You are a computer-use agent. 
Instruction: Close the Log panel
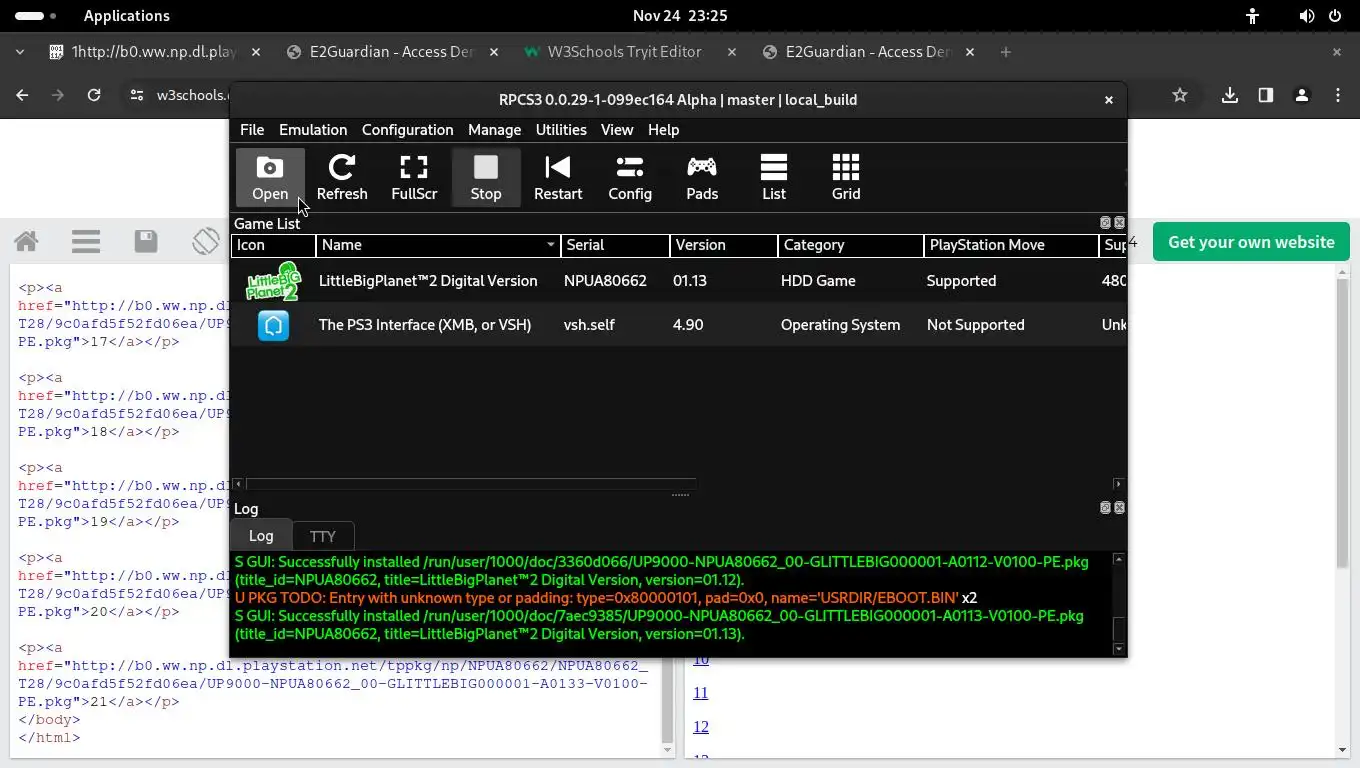(x=1119, y=508)
